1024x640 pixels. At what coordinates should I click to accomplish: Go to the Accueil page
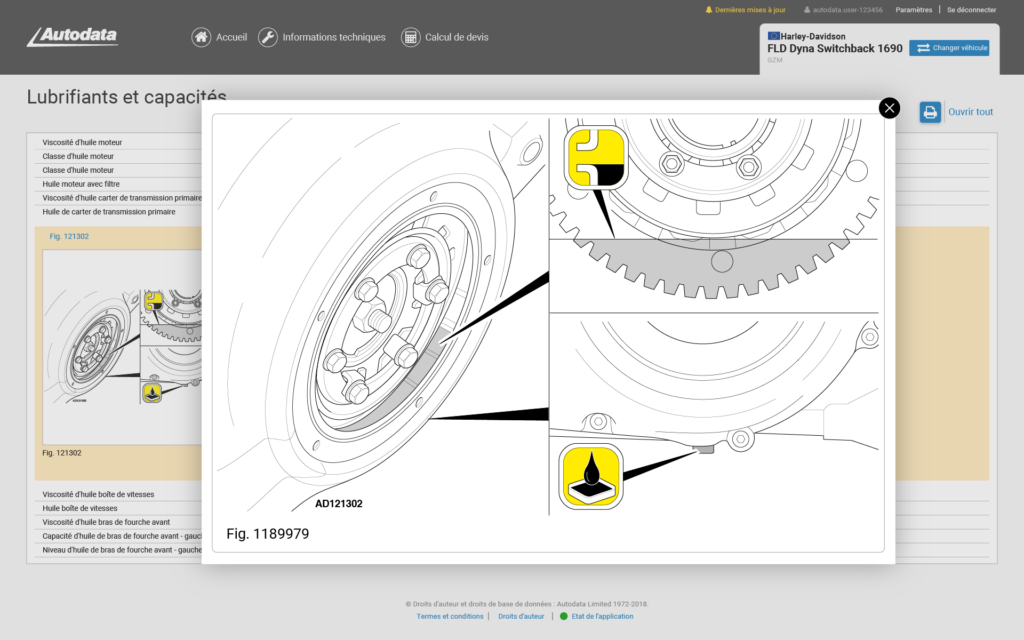(231, 37)
